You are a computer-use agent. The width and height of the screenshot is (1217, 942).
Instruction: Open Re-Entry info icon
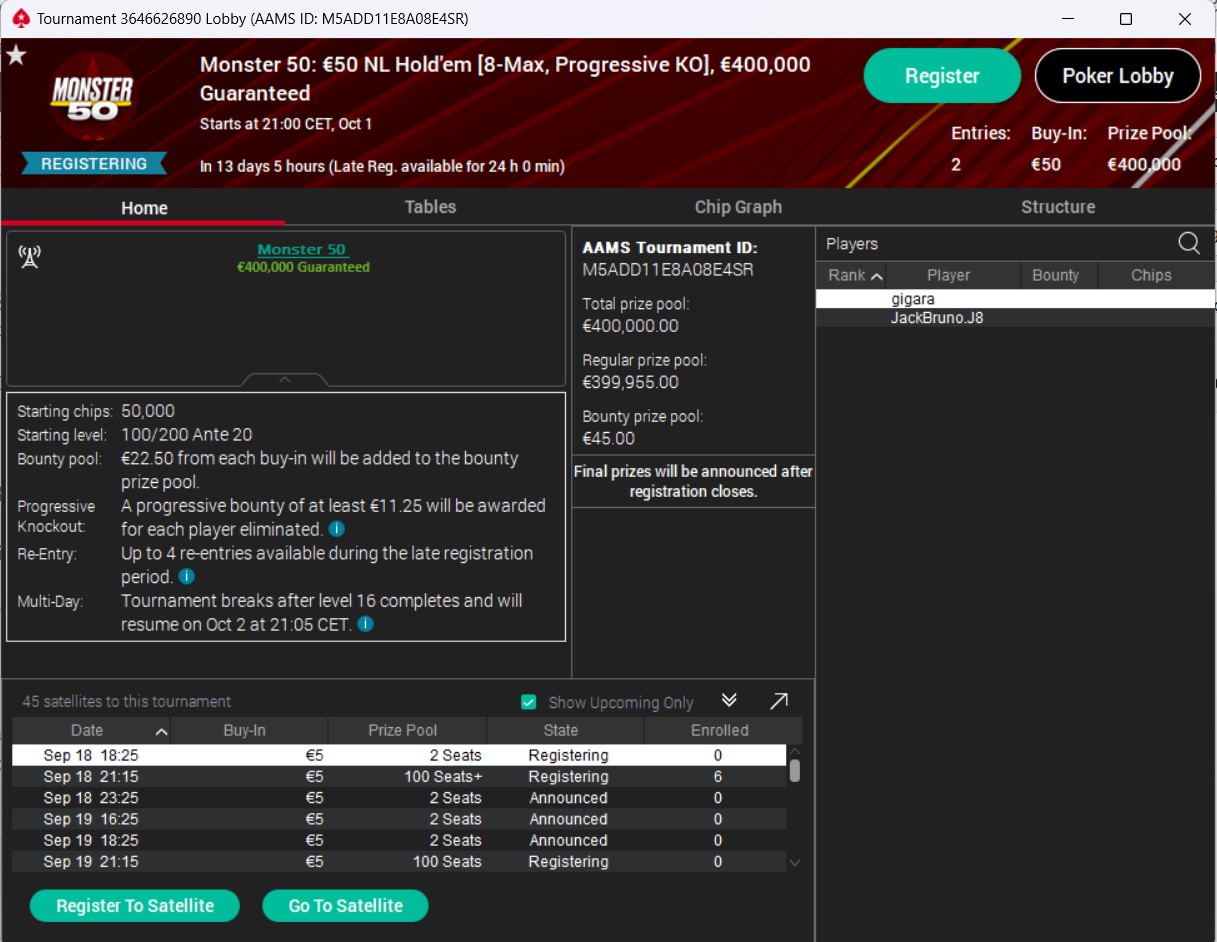click(187, 577)
